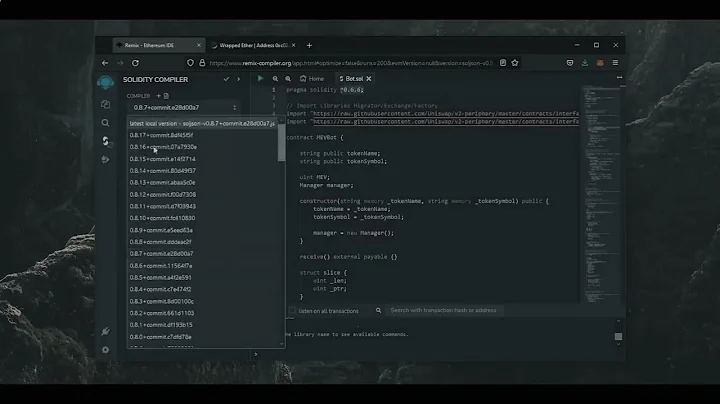Screen dimensions: 720x404
Task: Select latest local version soljson-v0.8.7
Action: [x=202, y=123]
